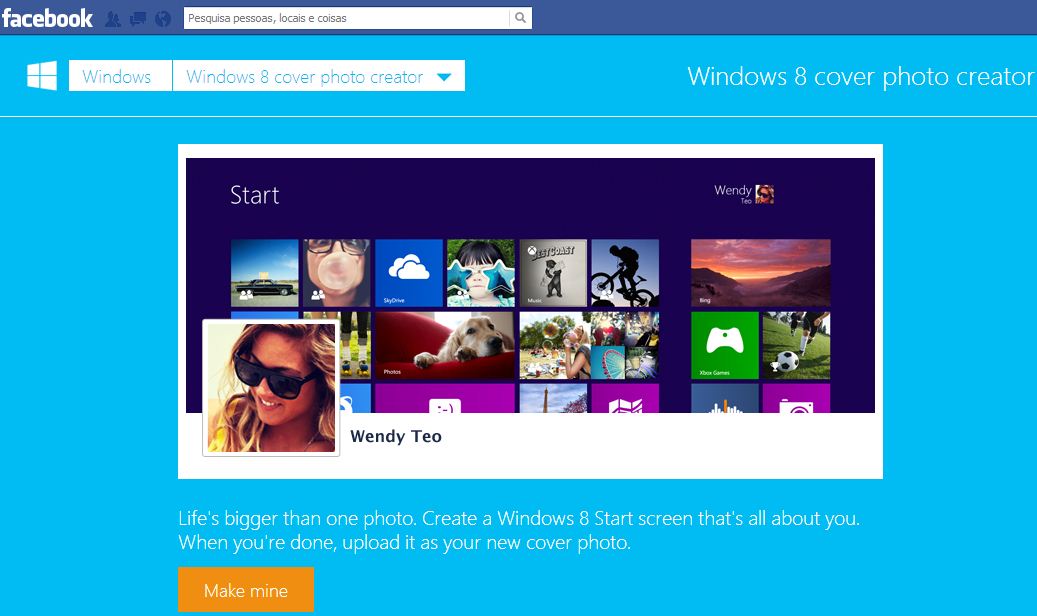Image resolution: width=1037 pixels, height=616 pixels.
Task: Click the audio bars tile
Action: [x=725, y=398]
